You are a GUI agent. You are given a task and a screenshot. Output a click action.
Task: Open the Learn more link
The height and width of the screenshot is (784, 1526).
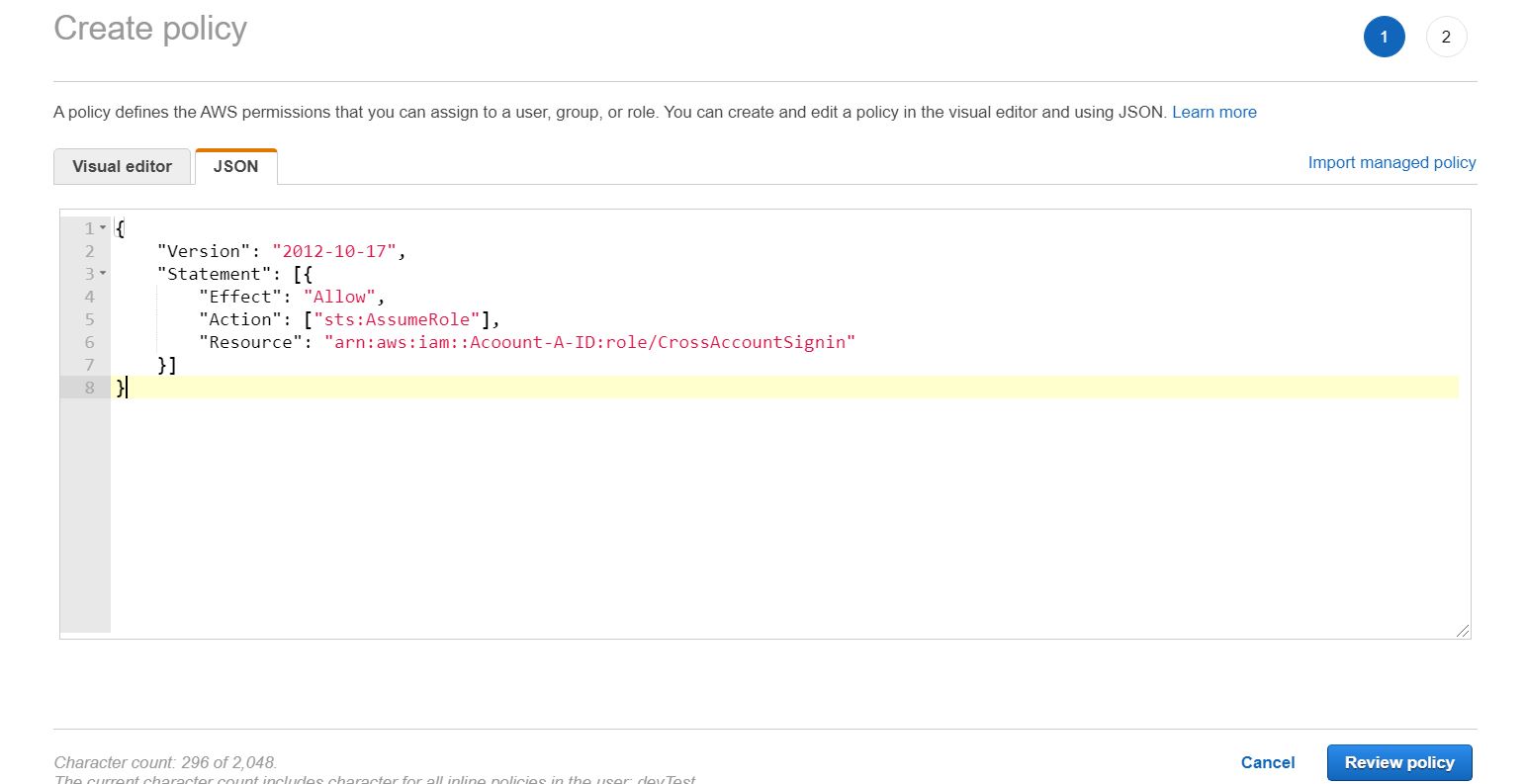point(1213,112)
